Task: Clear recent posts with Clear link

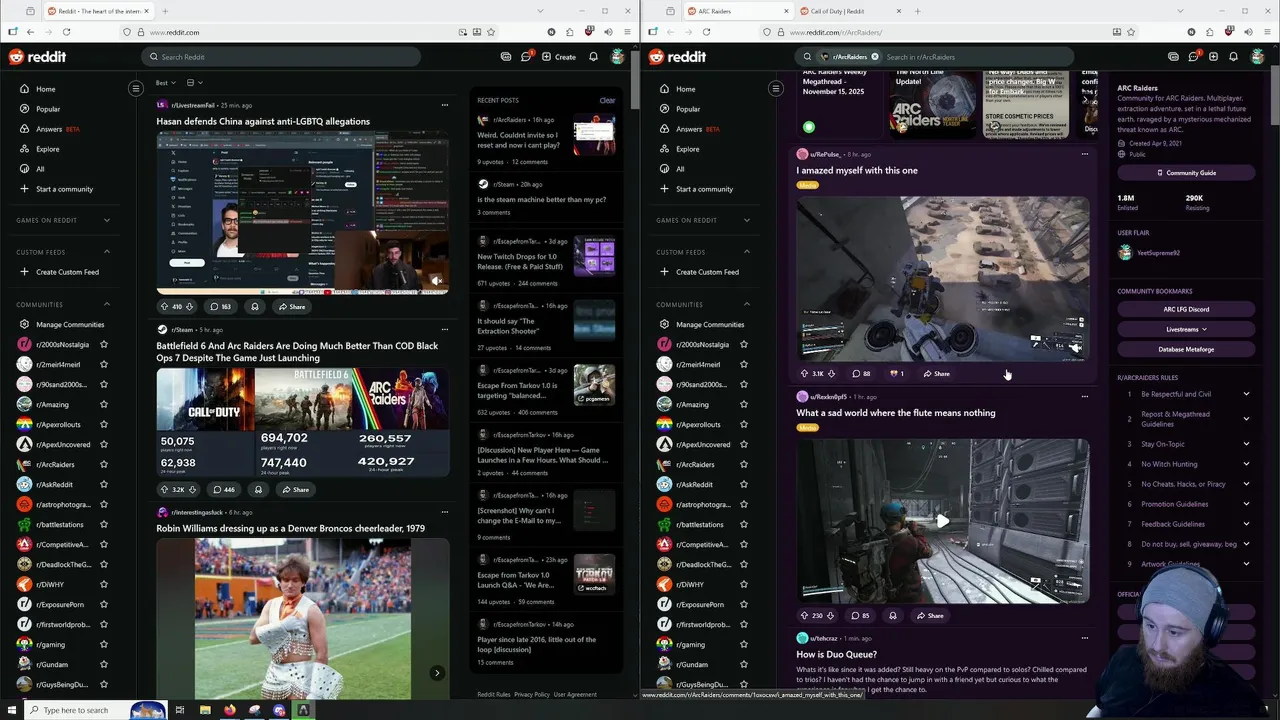Action: click(x=607, y=100)
